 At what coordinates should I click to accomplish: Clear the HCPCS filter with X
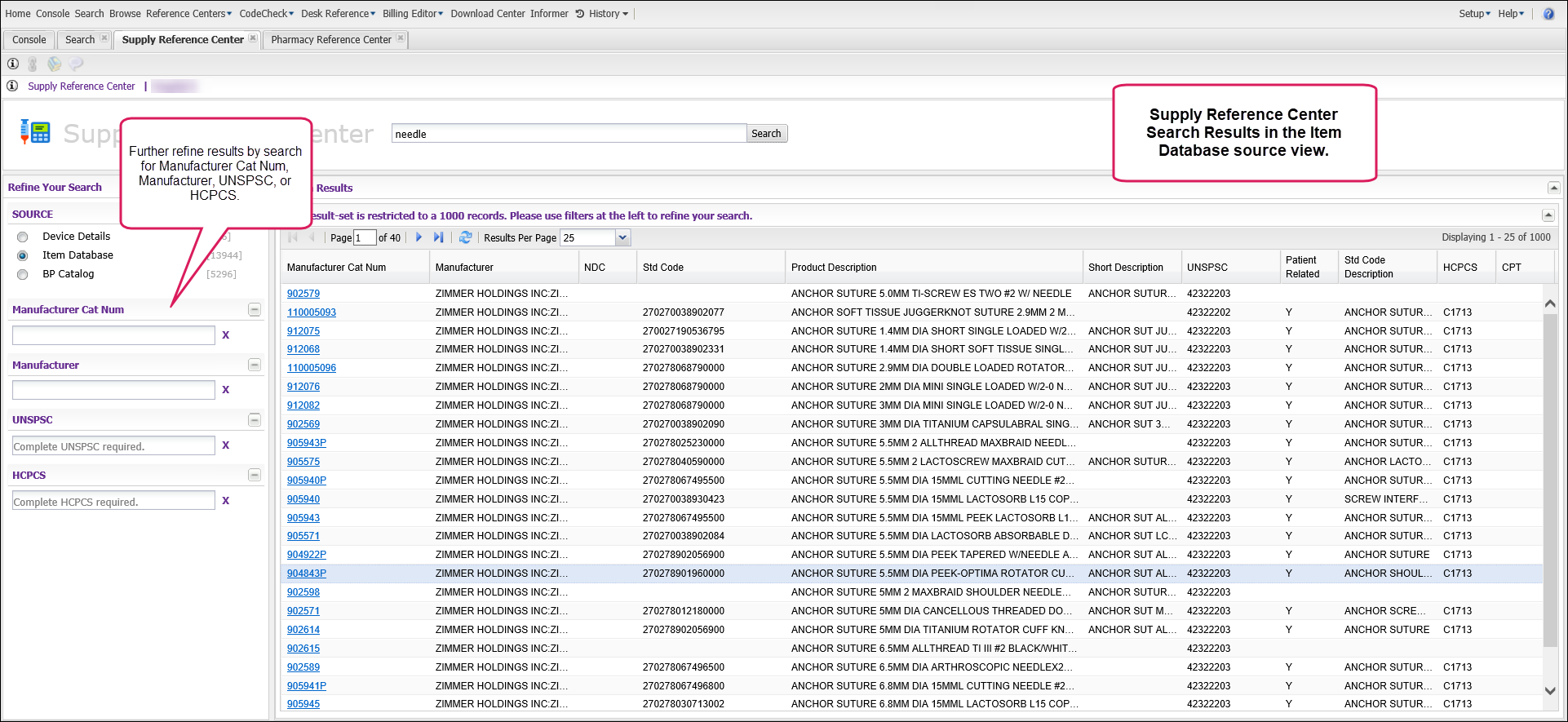pos(226,501)
